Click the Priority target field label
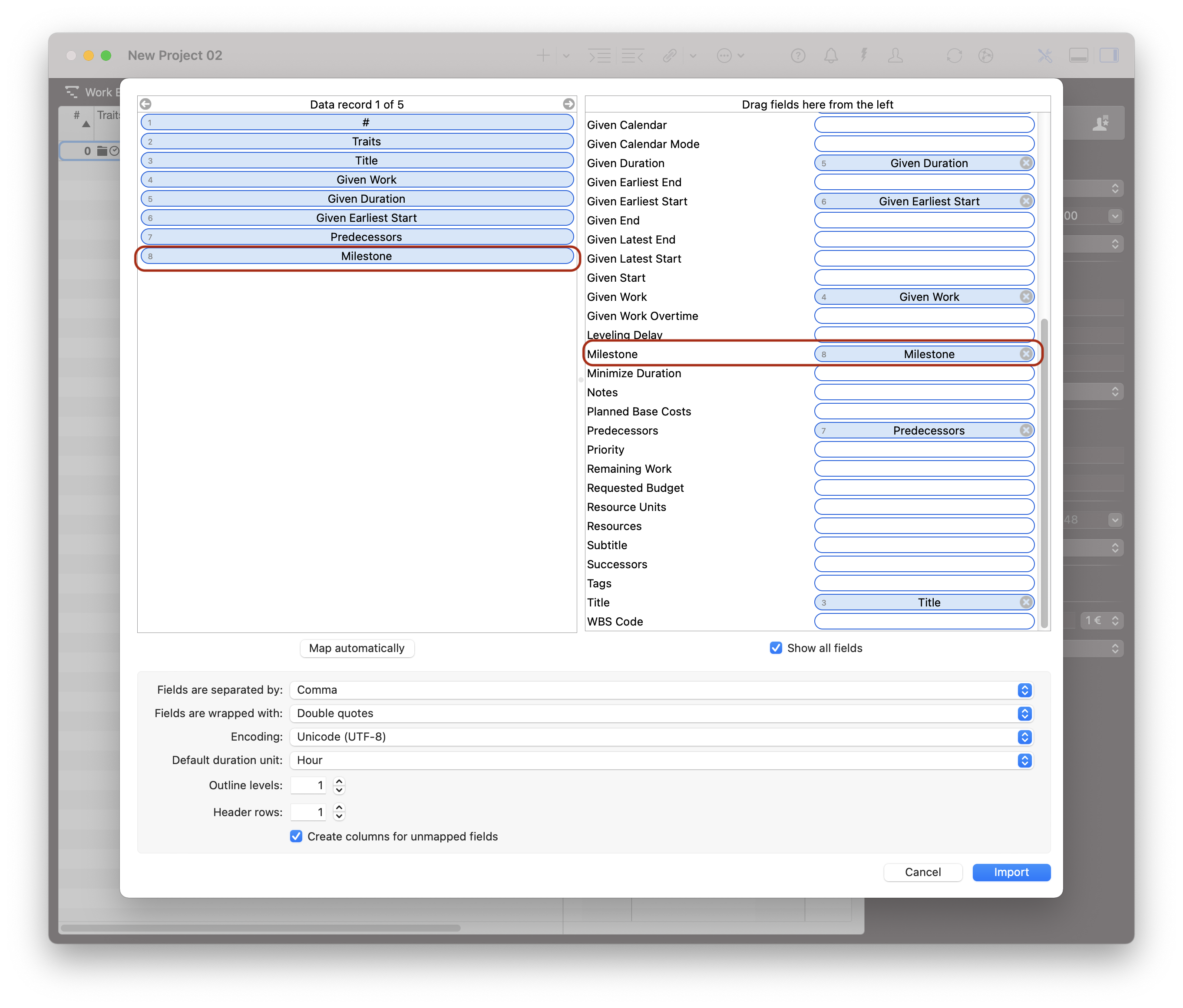1183x1008 pixels. (x=605, y=450)
